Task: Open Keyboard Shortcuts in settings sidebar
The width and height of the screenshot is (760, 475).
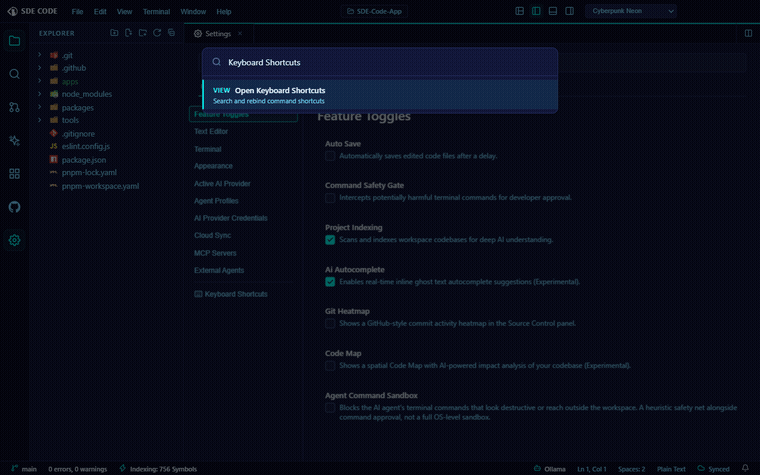Action: pos(231,294)
